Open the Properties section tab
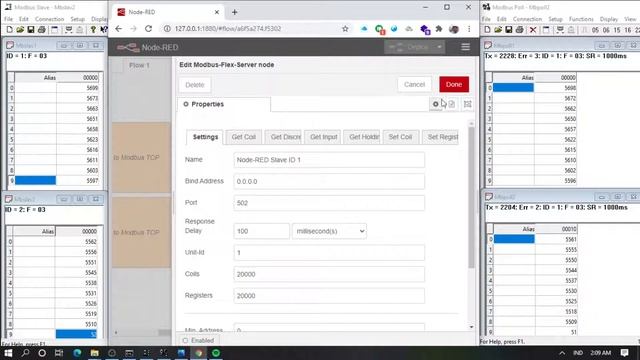640x360 pixels. click(x=224, y=104)
